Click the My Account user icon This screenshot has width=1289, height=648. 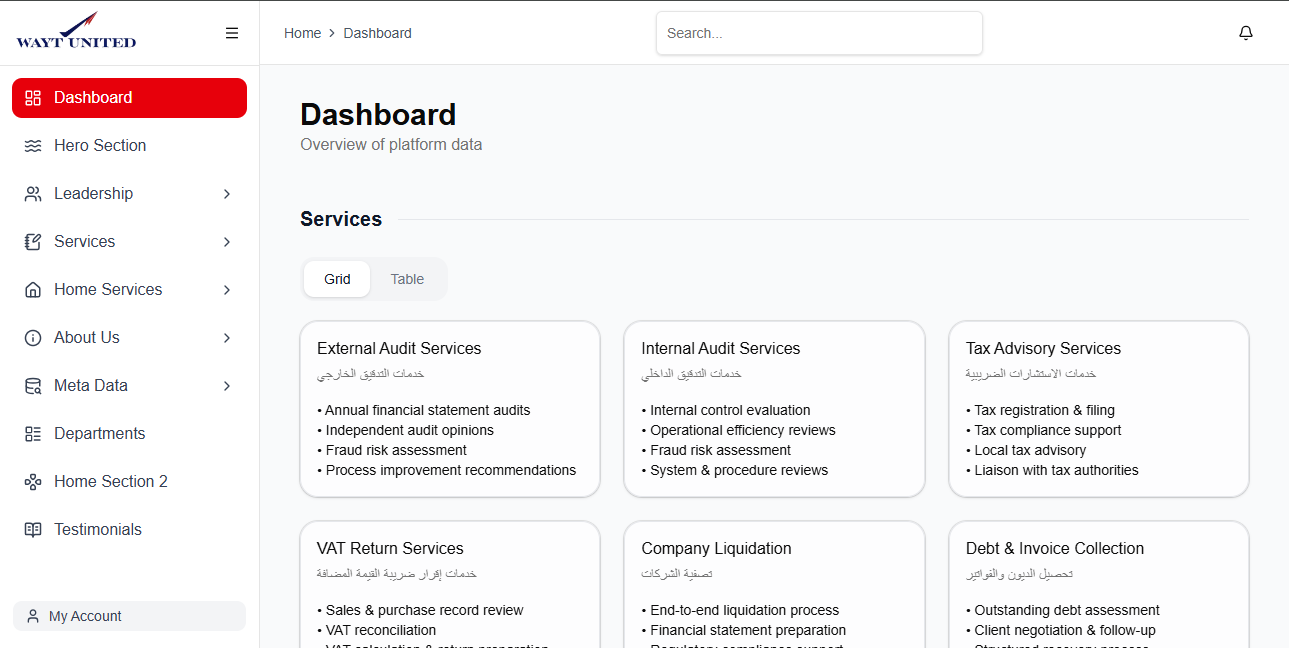[33, 616]
